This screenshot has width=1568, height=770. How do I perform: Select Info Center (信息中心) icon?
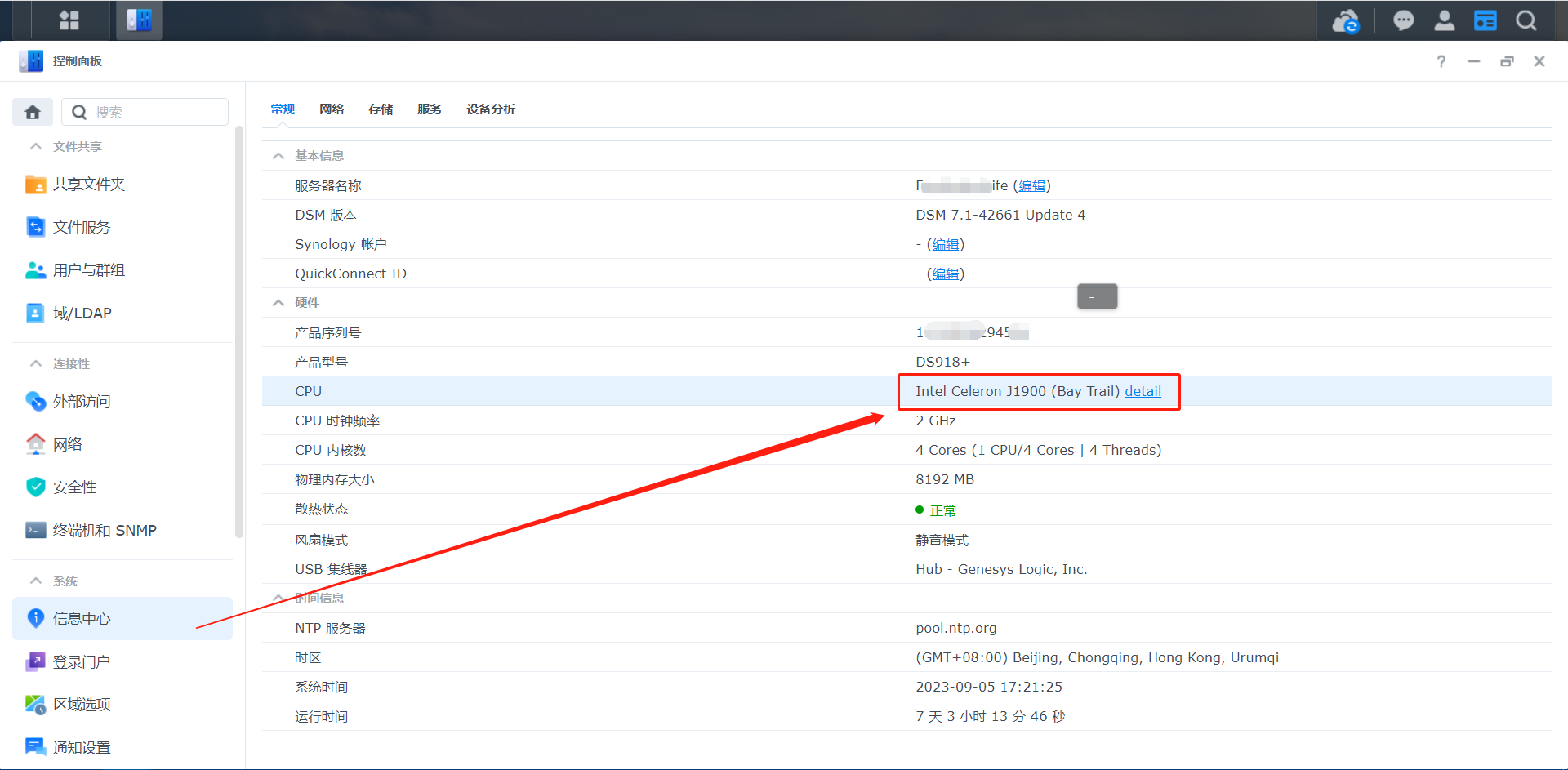click(36, 618)
